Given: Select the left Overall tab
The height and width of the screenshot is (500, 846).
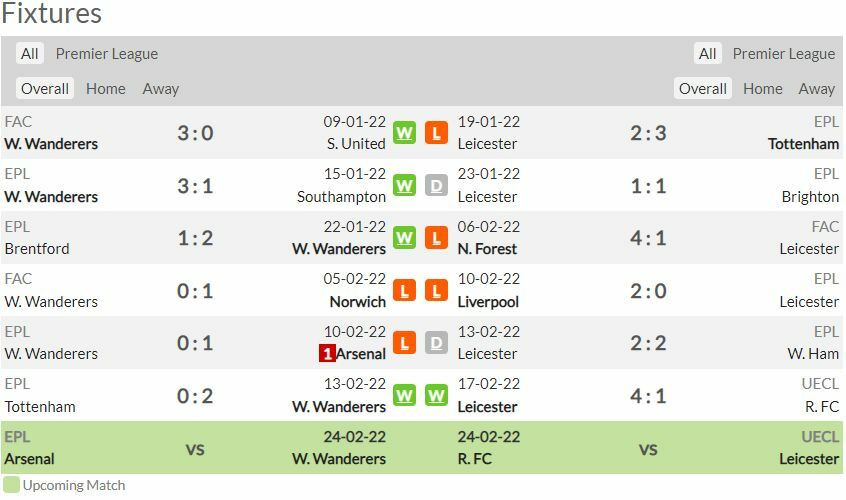Looking at the screenshot, I should tap(45, 89).
